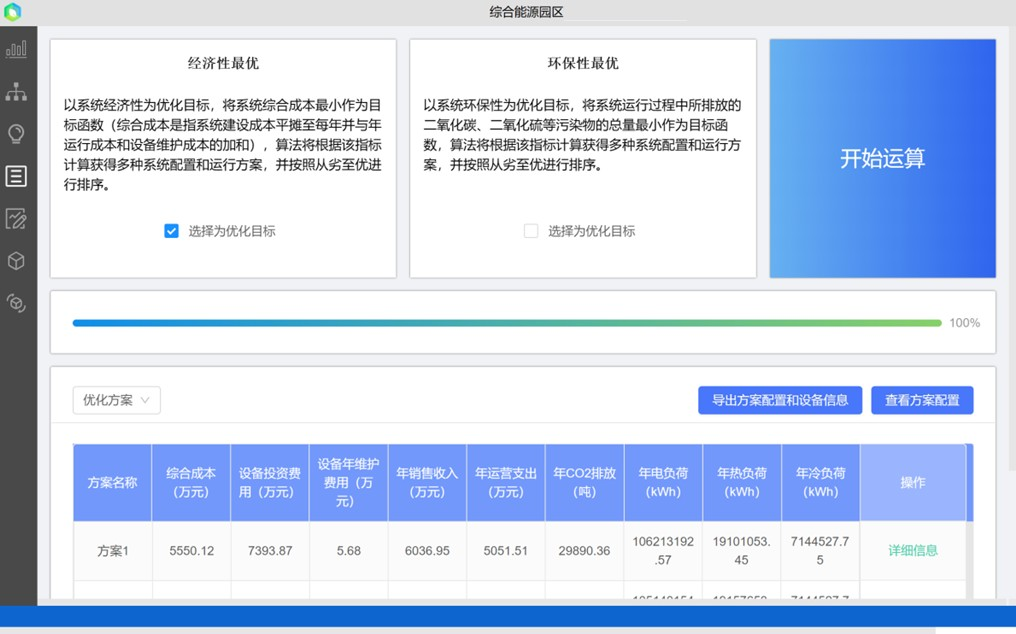1016x634 pixels.
Task: Click the green hexagon app logo
Action: coord(13,12)
